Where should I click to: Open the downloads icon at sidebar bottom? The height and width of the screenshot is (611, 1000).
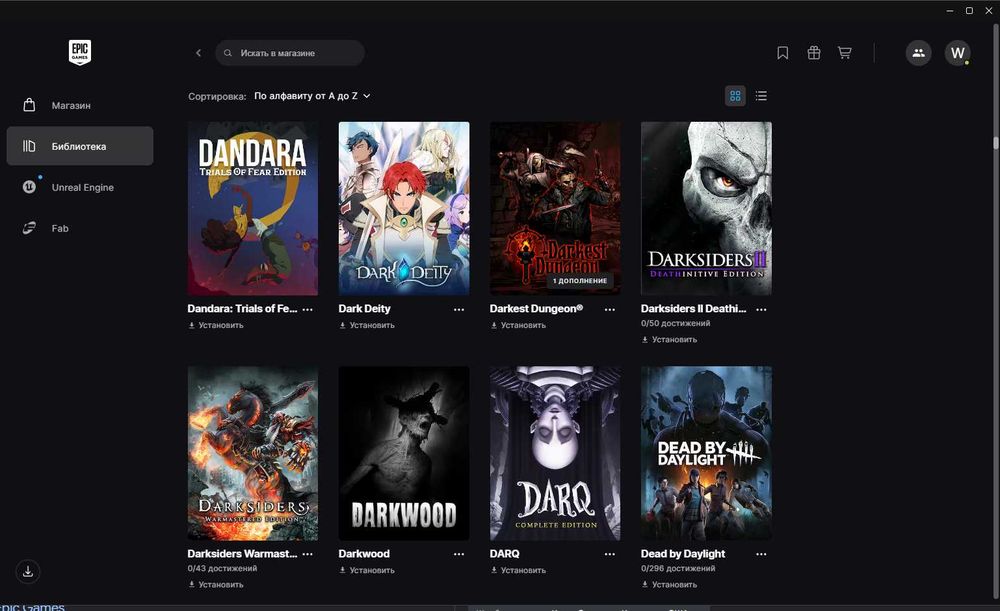(28, 571)
